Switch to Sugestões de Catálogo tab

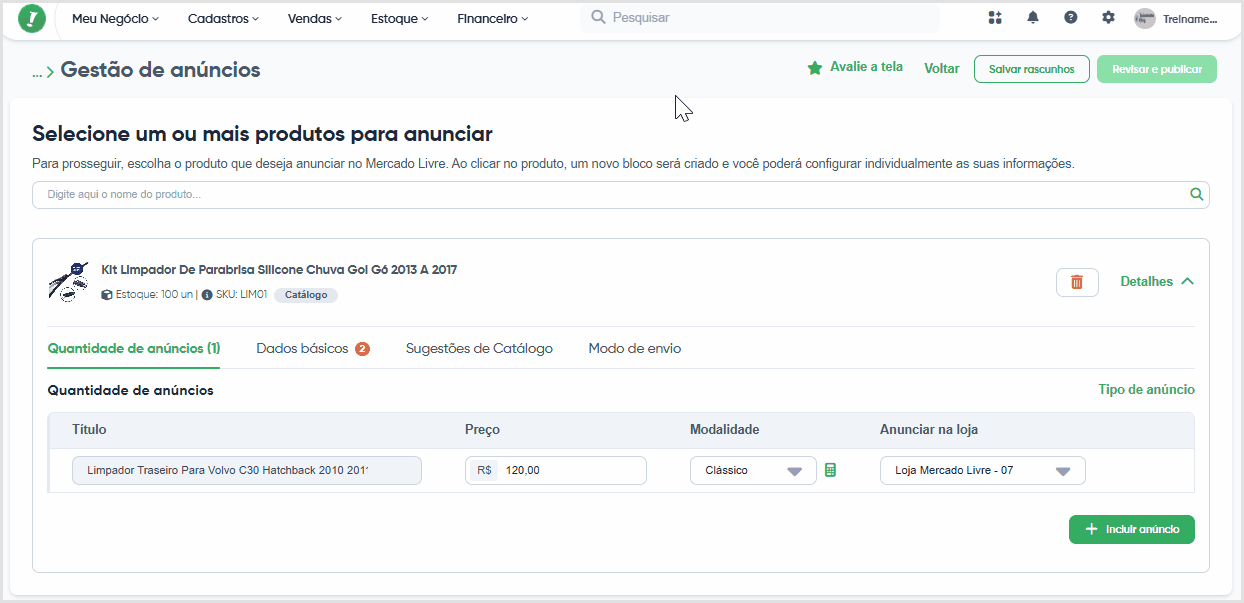click(x=479, y=348)
